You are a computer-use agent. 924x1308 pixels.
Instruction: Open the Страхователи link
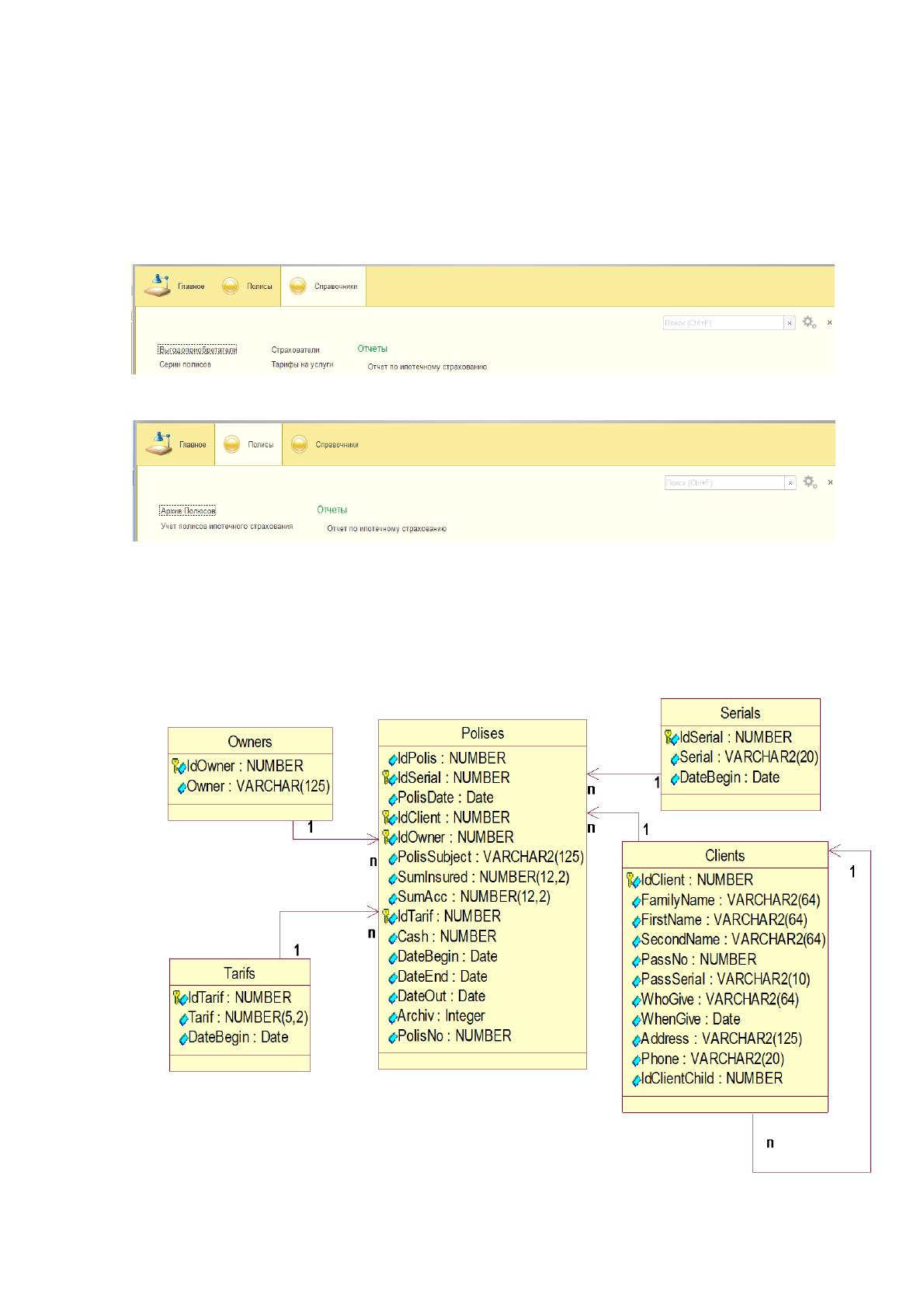(295, 350)
